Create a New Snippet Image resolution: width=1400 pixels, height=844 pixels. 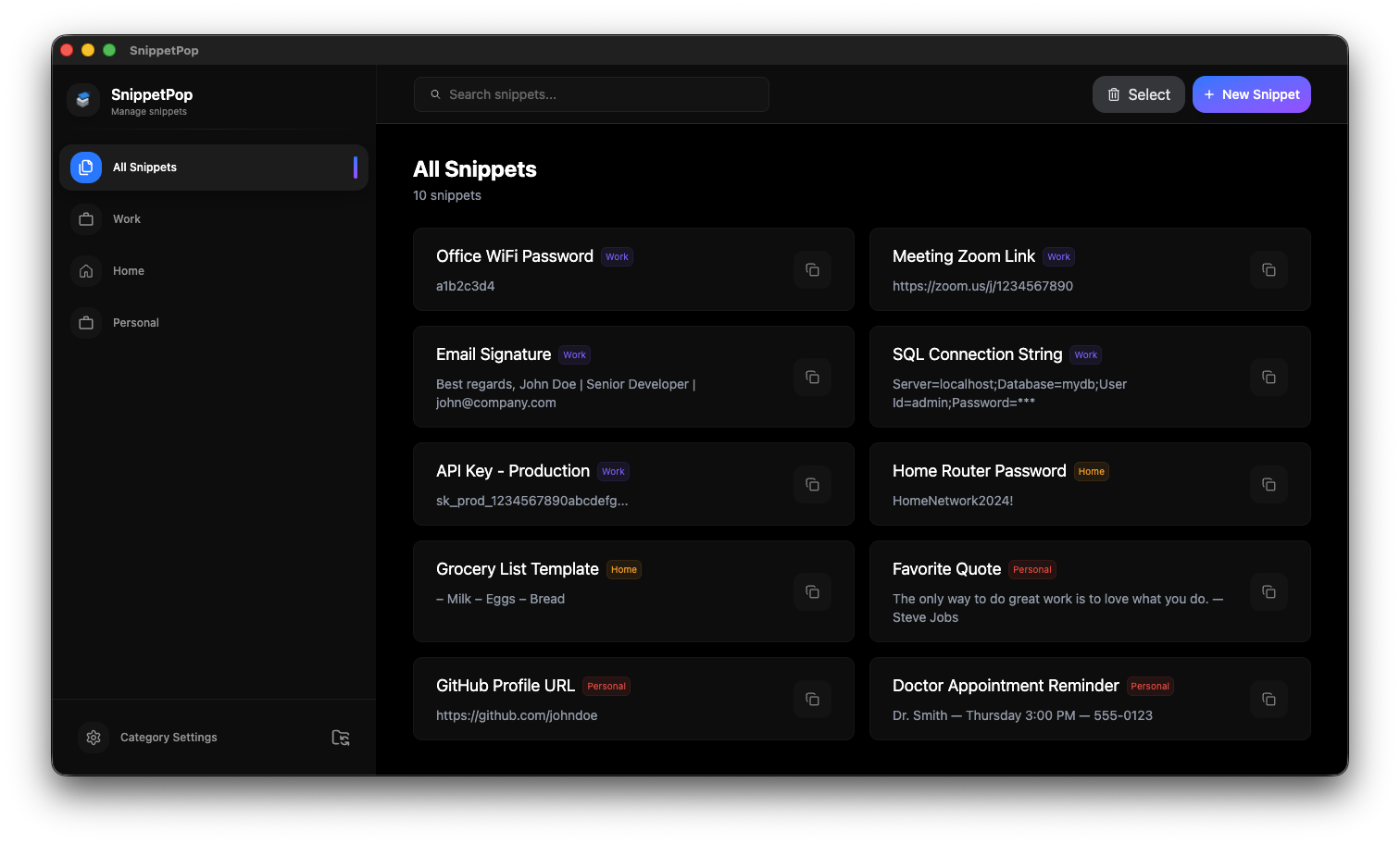click(1251, 94)
